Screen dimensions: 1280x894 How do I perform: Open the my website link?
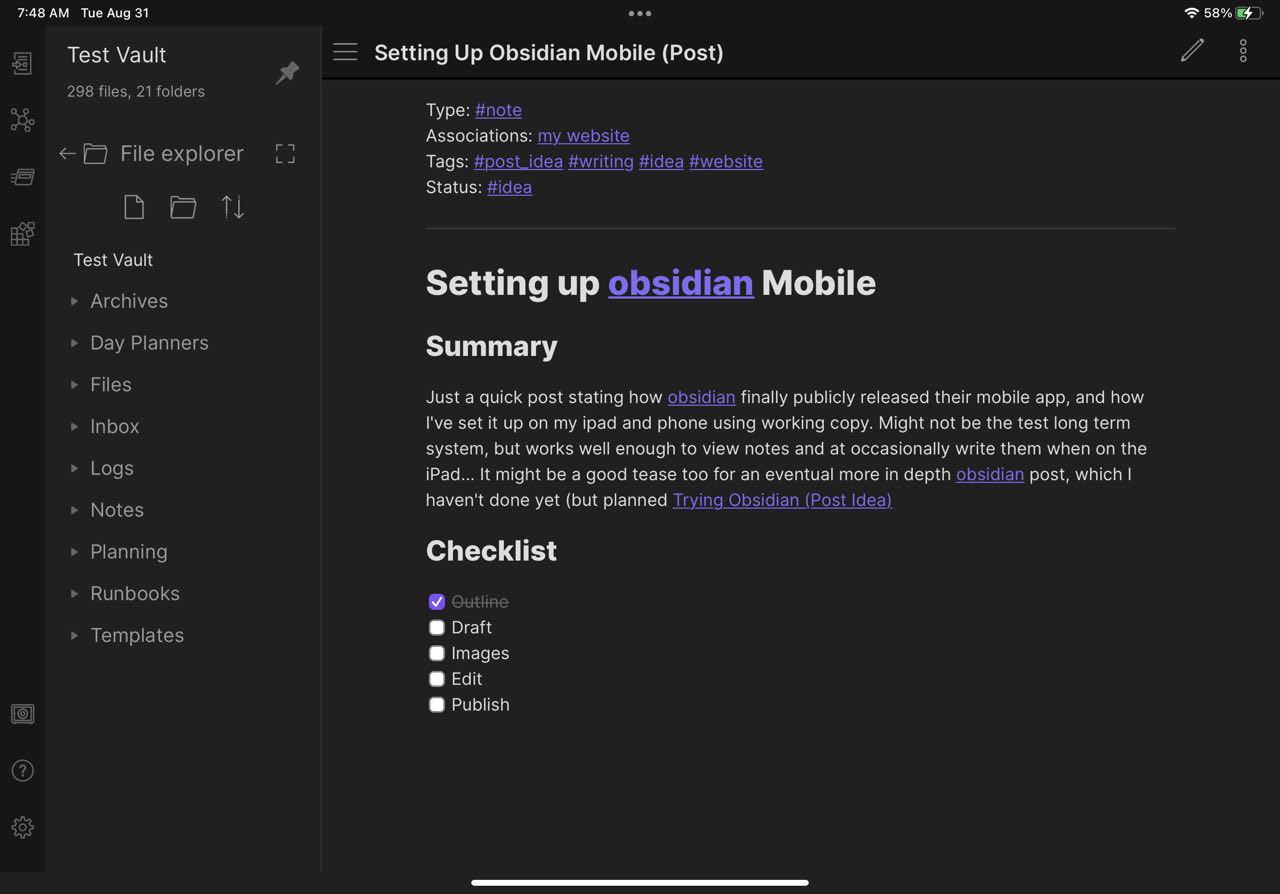click(x=583, y=135)
